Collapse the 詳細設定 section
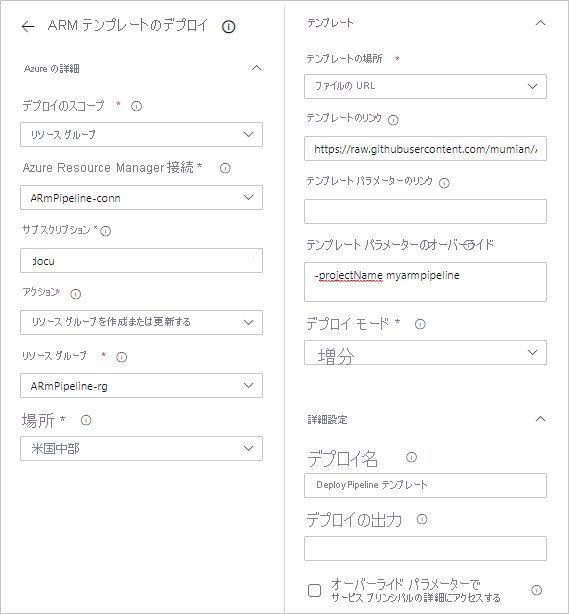 (540, 419)
